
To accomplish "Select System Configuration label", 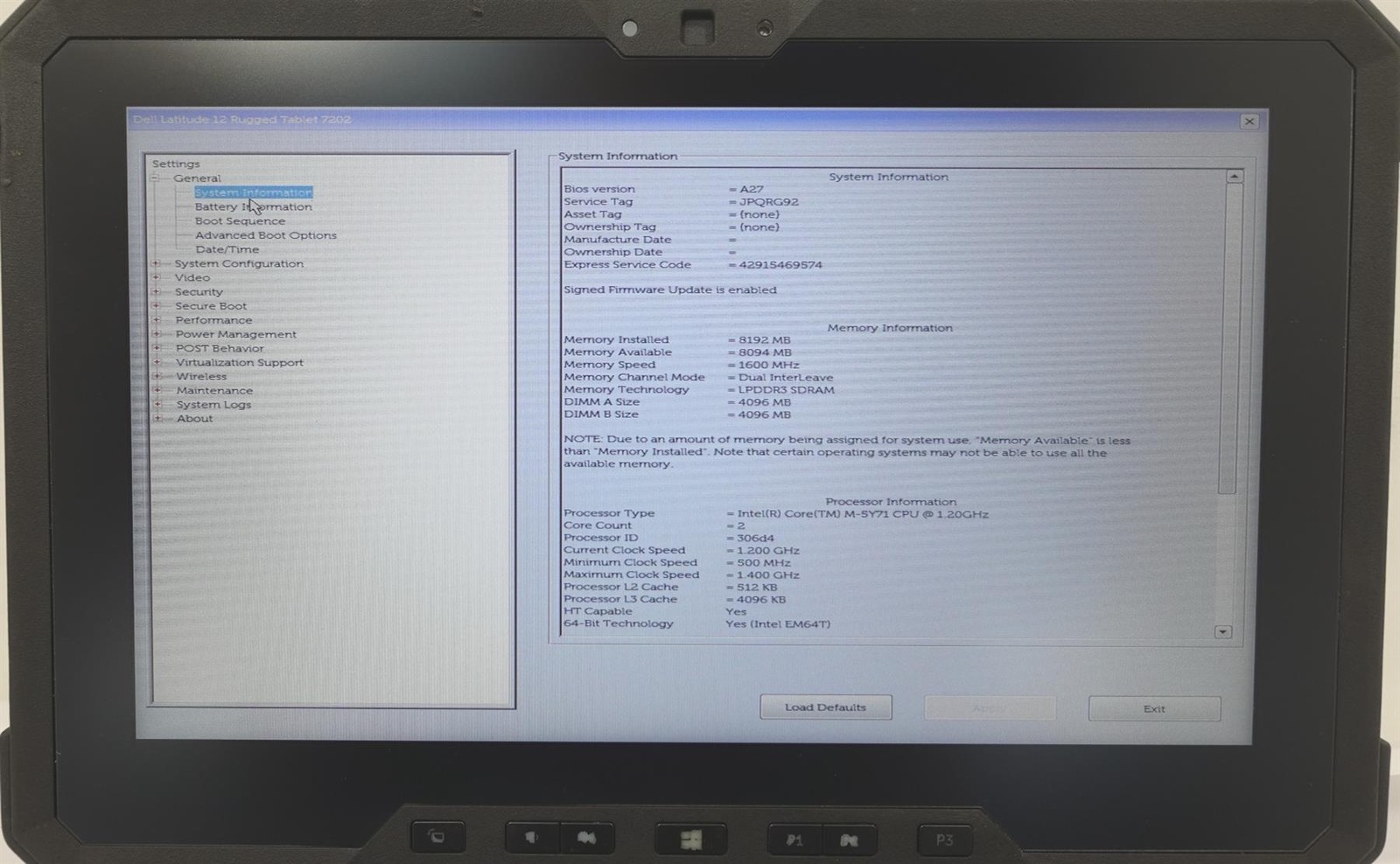I will click(239, 263).
